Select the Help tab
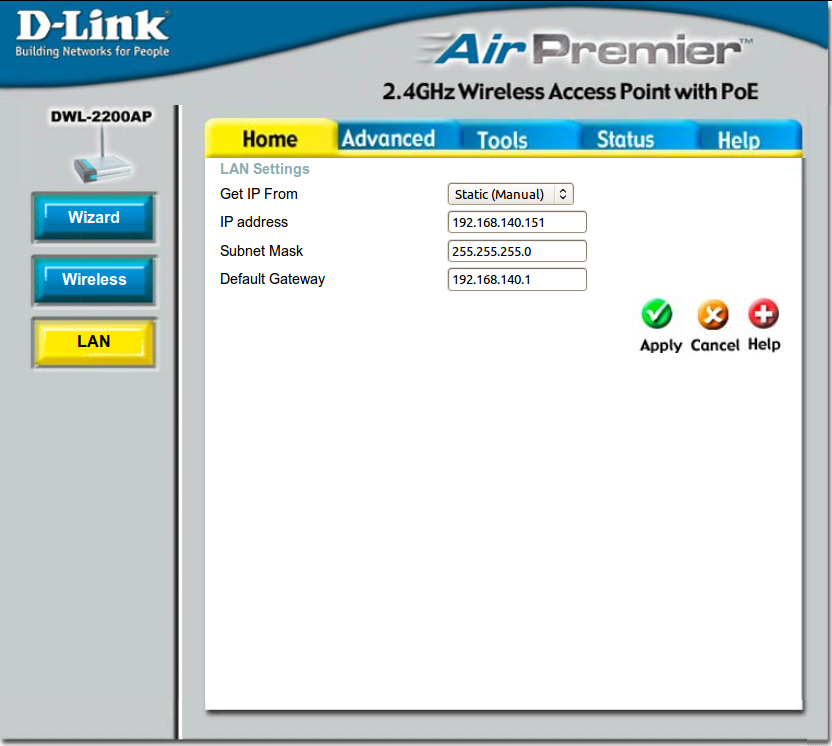The width and height of the screenshot is (832, 746). pos(738,140)
